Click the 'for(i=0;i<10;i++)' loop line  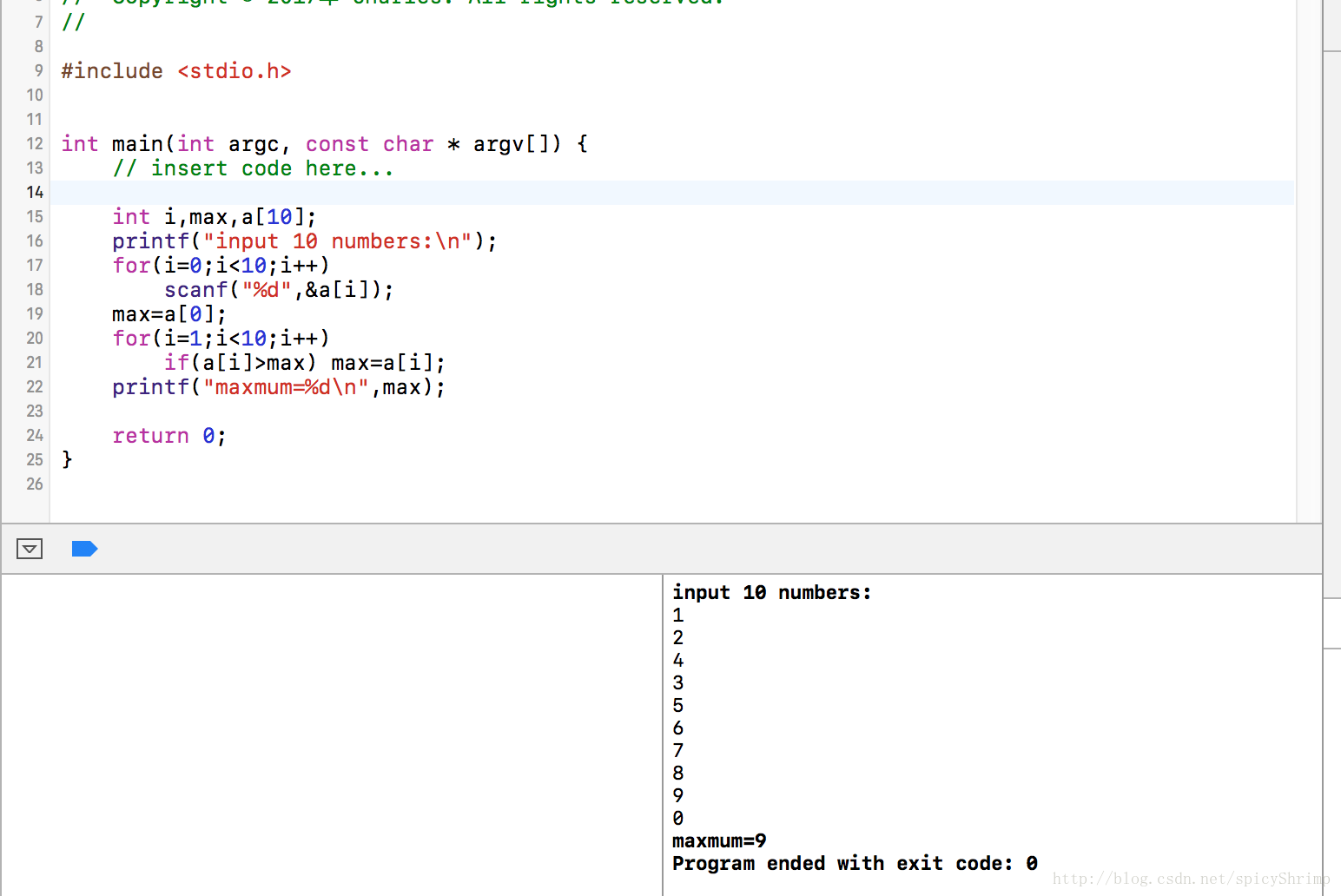(x=221, y=266)
